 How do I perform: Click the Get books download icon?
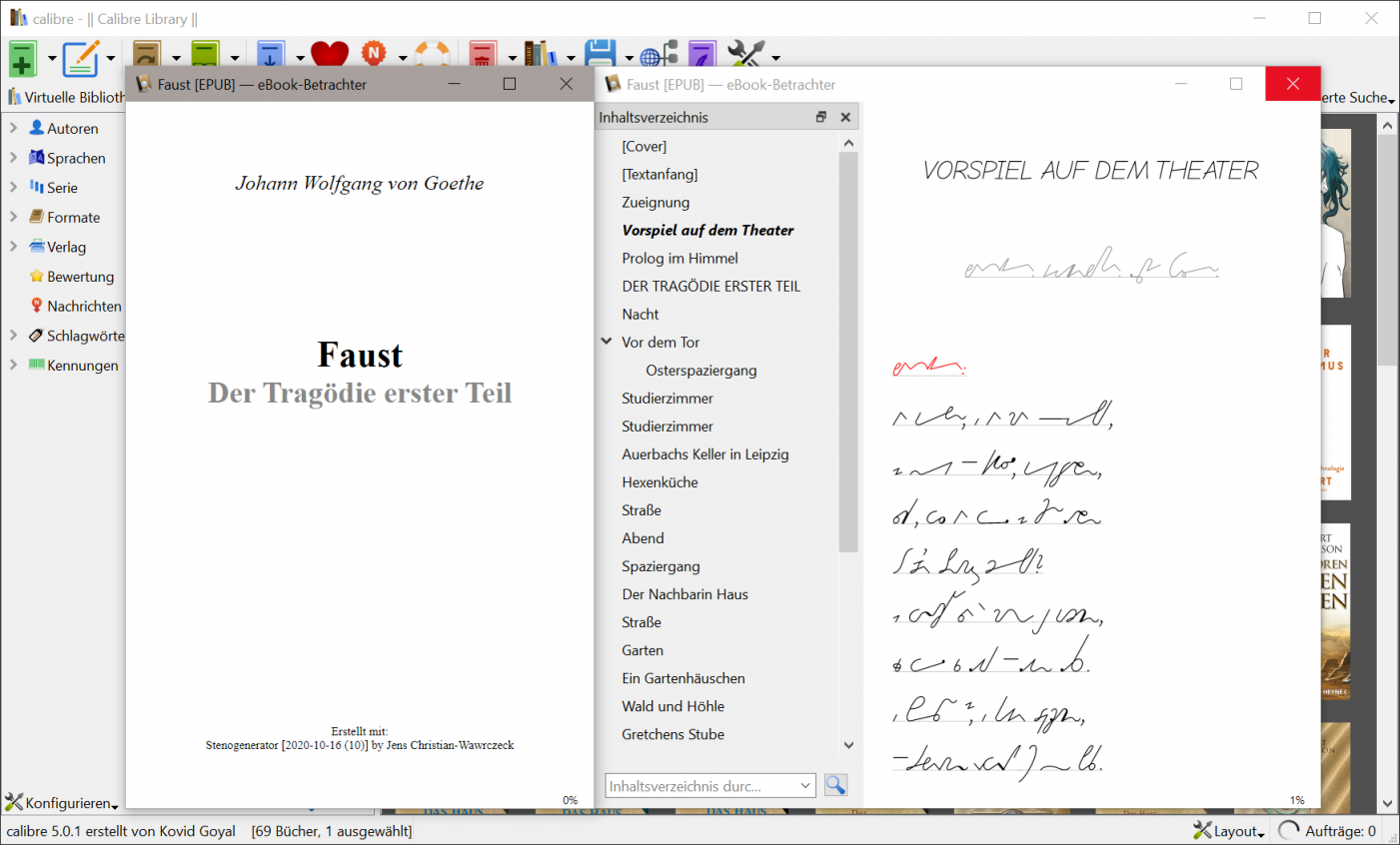271,54
